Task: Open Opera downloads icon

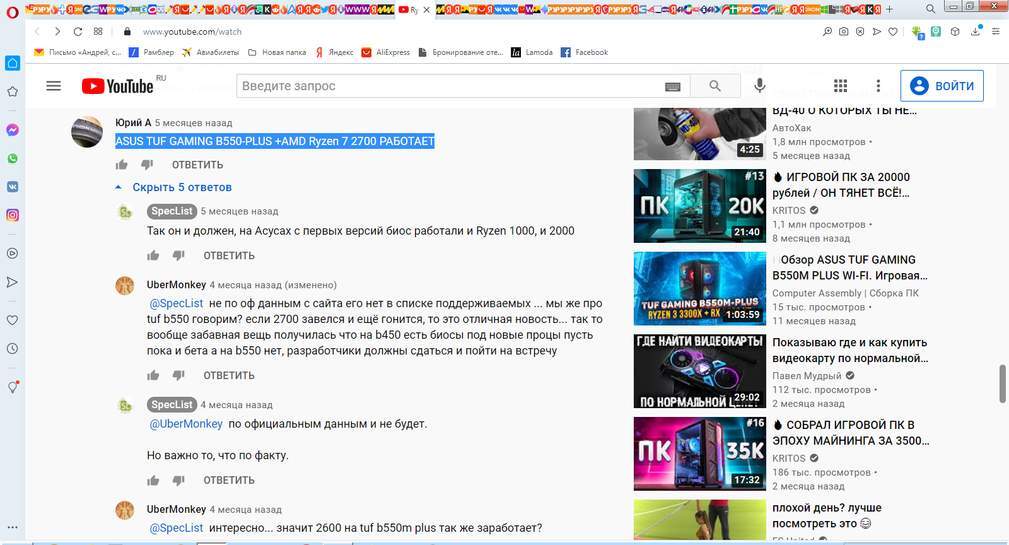Action: click(x=976, y=32)
